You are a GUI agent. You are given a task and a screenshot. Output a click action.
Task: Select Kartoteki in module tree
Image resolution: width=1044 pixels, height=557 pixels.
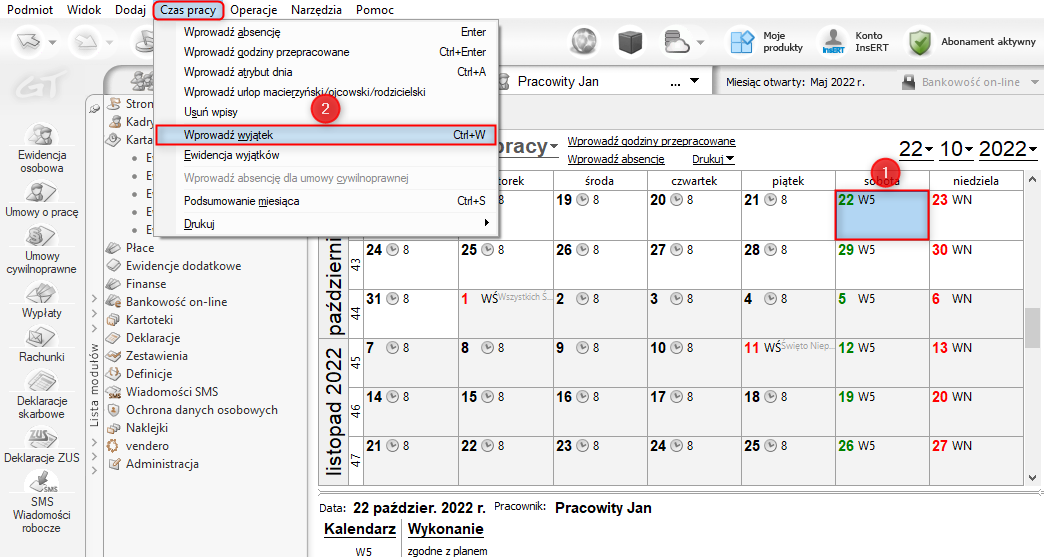[x=149, y=319]
